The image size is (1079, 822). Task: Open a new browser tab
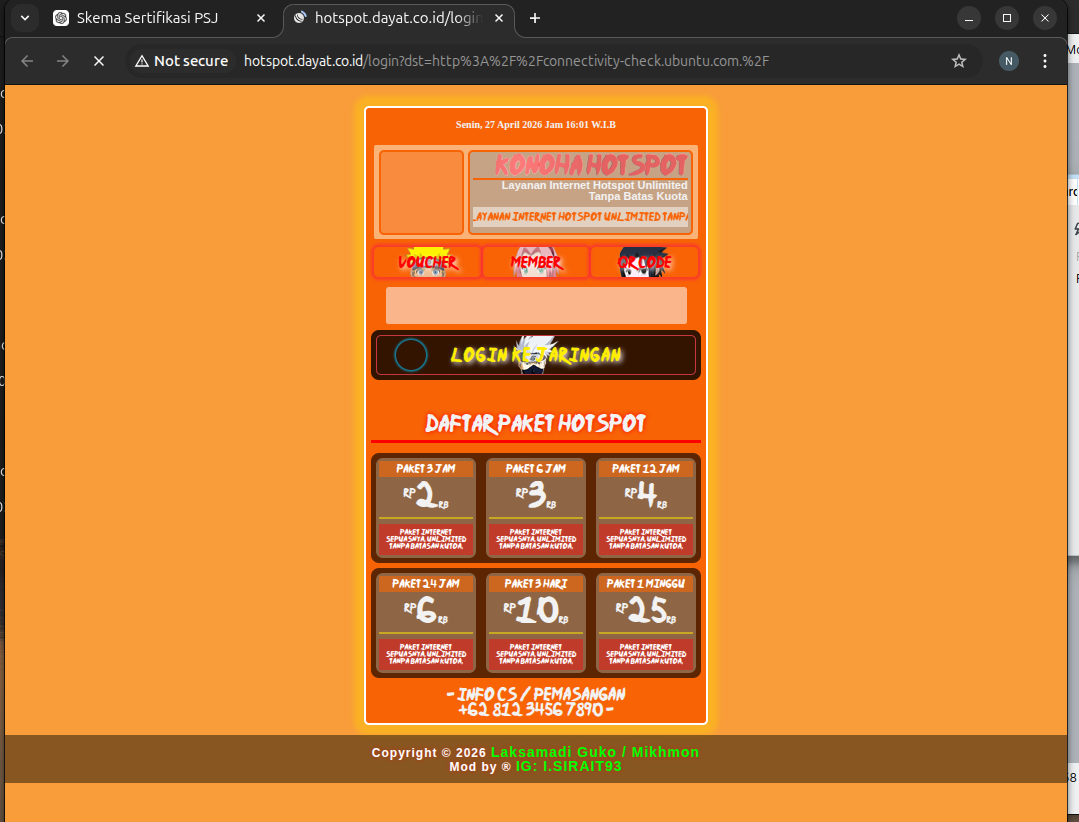pos(535,19)
